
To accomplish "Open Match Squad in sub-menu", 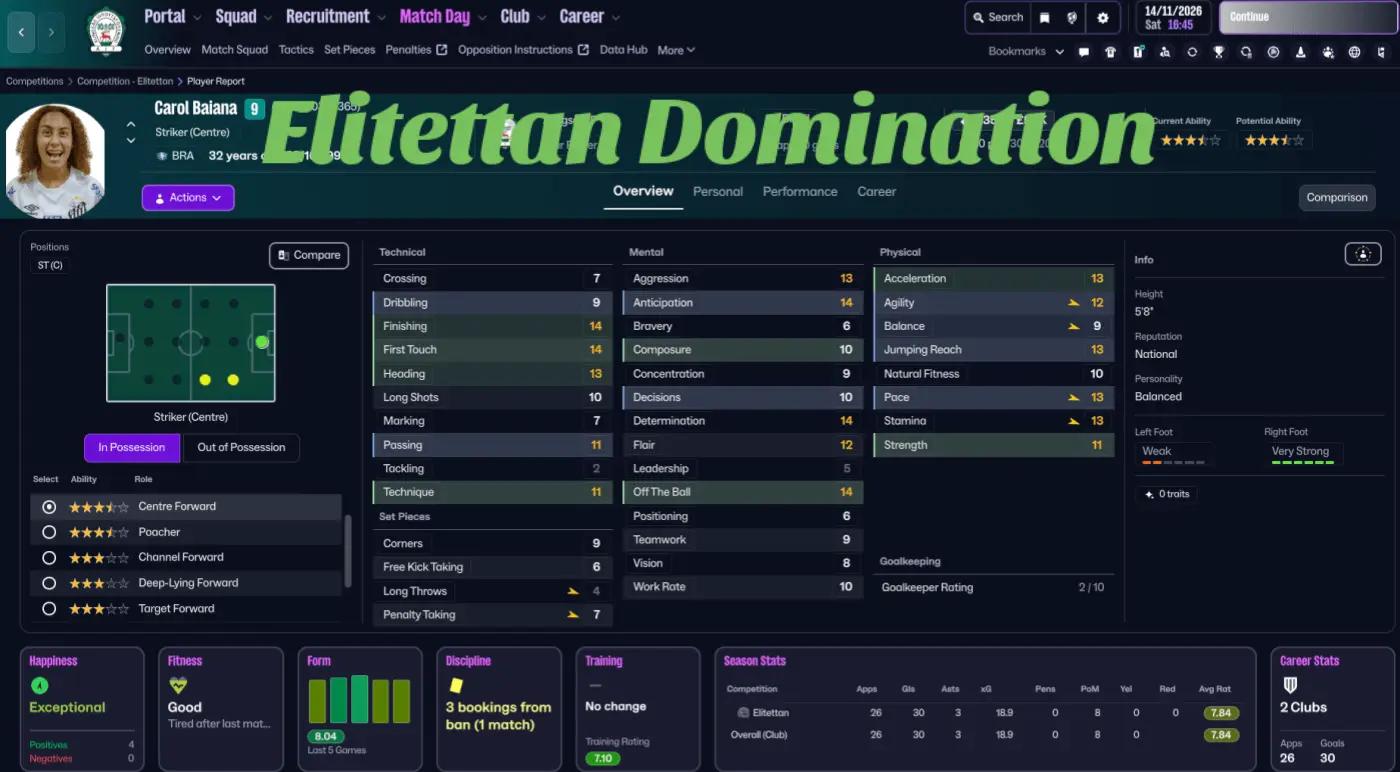I will click(234, 50).
